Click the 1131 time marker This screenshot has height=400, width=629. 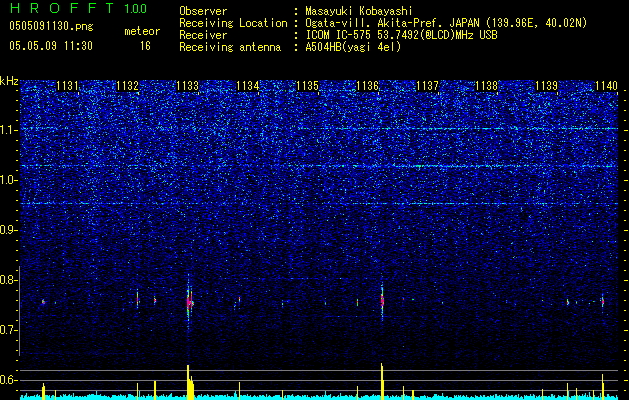67,86
